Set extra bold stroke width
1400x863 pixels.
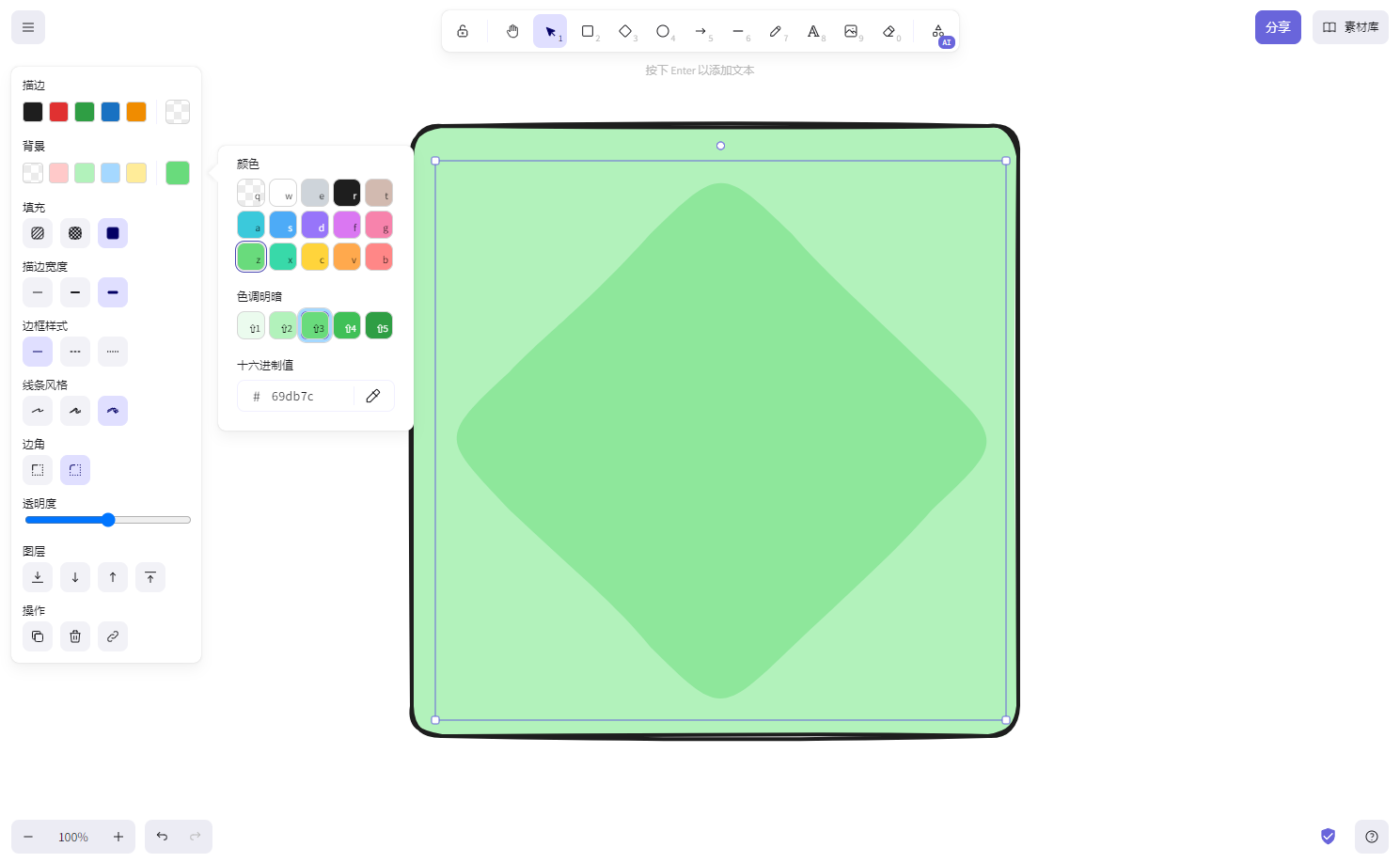(113, 292)
